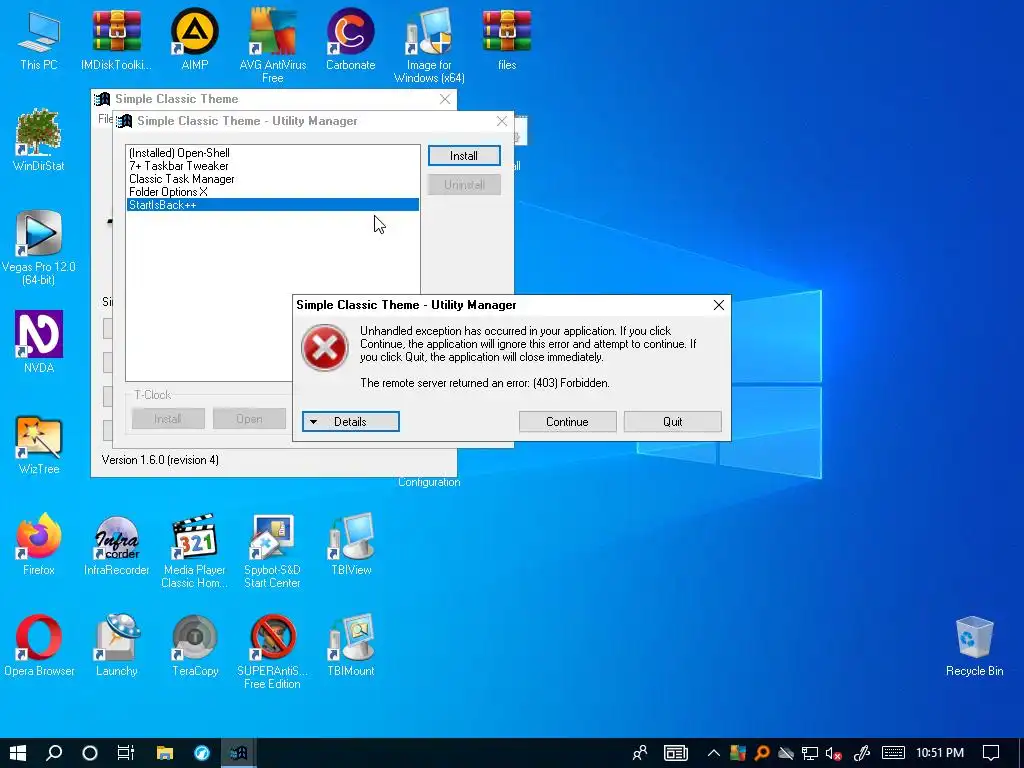The height and width of the screenshot is (768, 1024).
Task: Click Simple Classic Theme taskbar button
Action: pos(238,753)
